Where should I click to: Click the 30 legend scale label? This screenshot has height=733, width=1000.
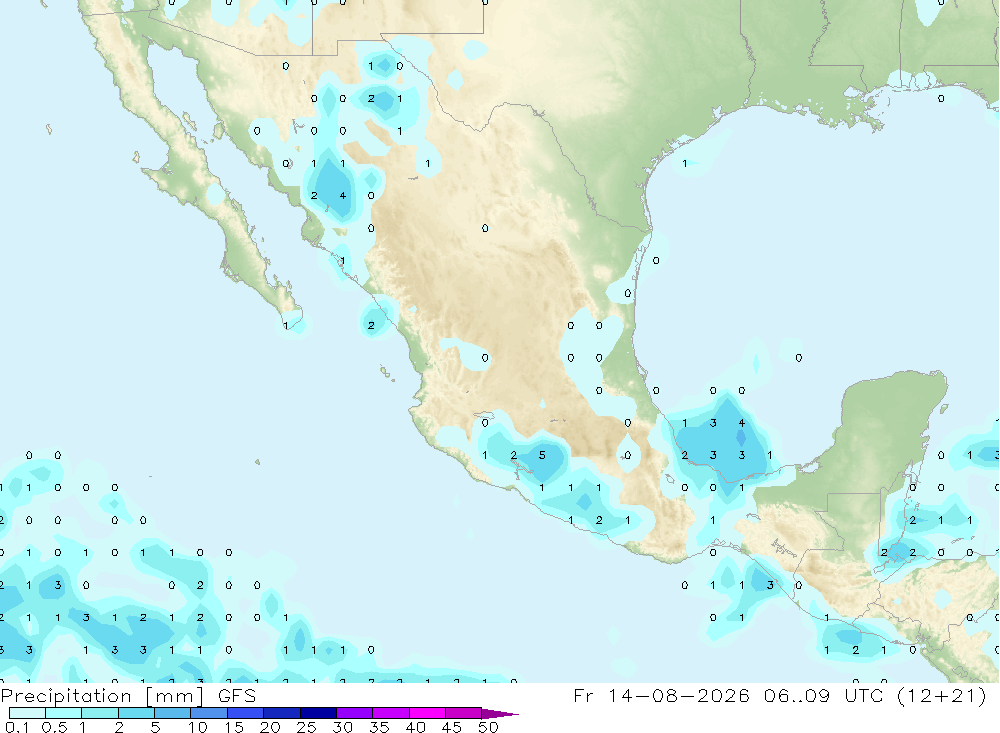[x=342, y=727]
